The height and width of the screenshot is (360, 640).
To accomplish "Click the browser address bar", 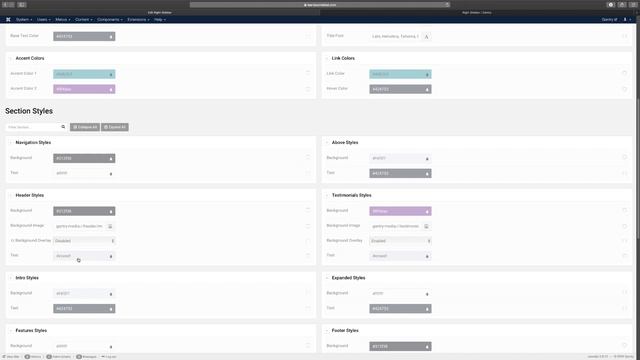I will [320, 4].
